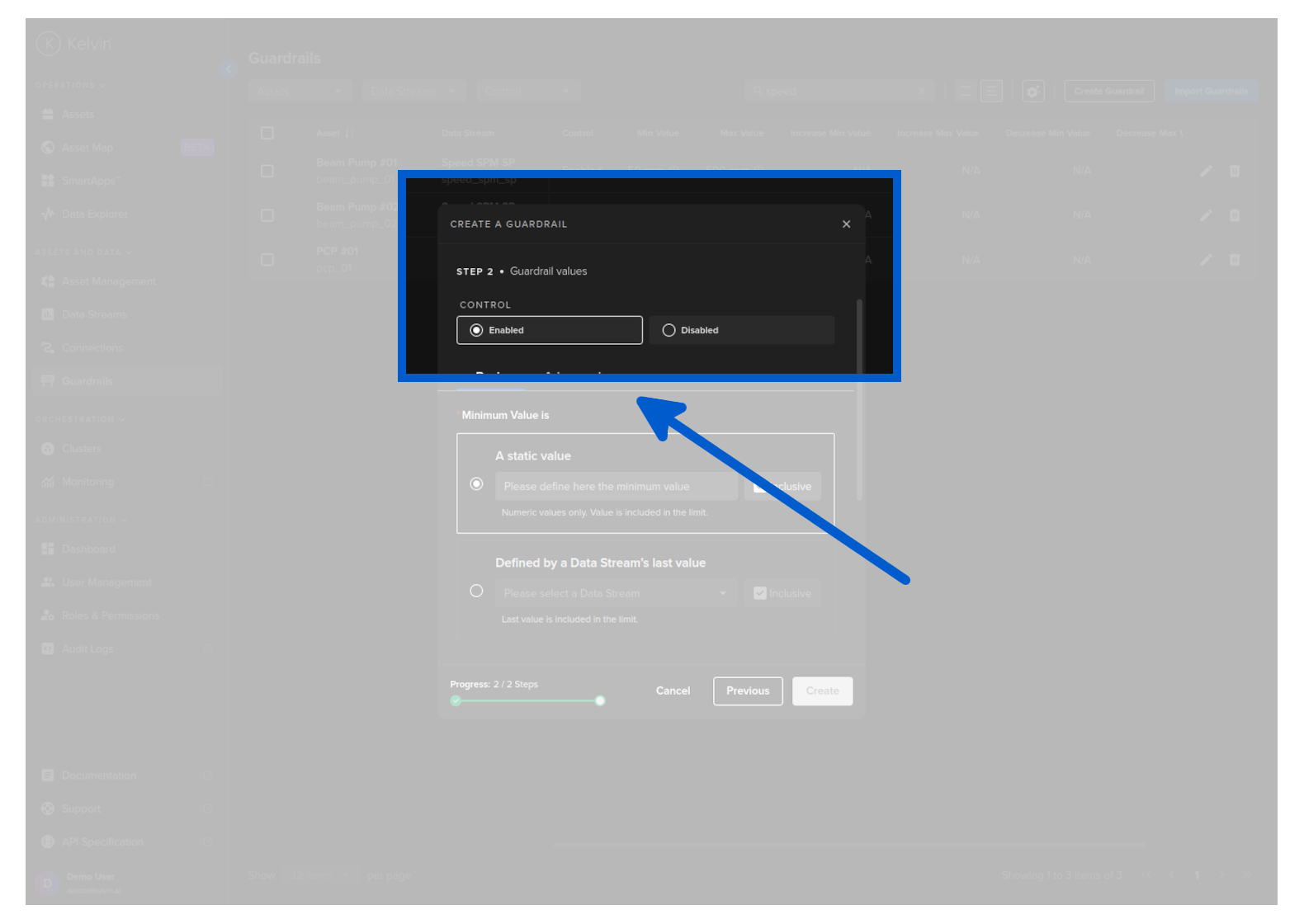1304x924 pixels.
Task: Click the Data Explorer sidebar icon
Action: (x=48, y=214)
